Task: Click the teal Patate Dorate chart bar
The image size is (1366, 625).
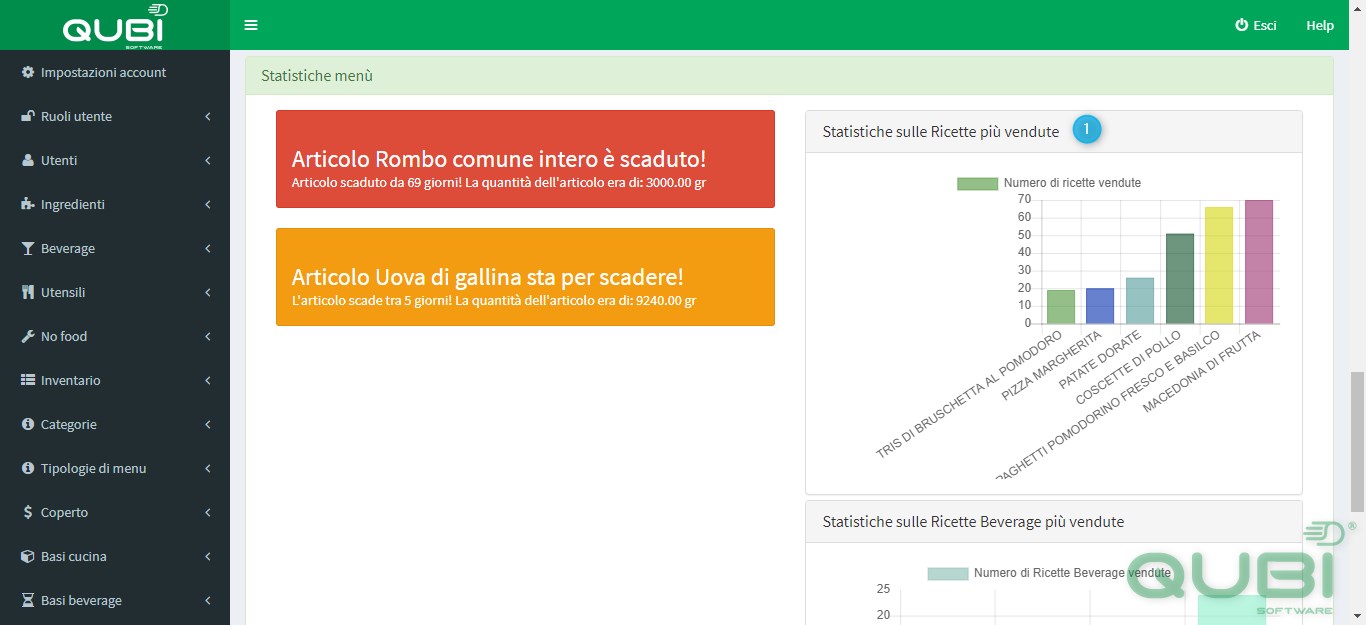Action: pyautogui.click(x=1140, y=301)
